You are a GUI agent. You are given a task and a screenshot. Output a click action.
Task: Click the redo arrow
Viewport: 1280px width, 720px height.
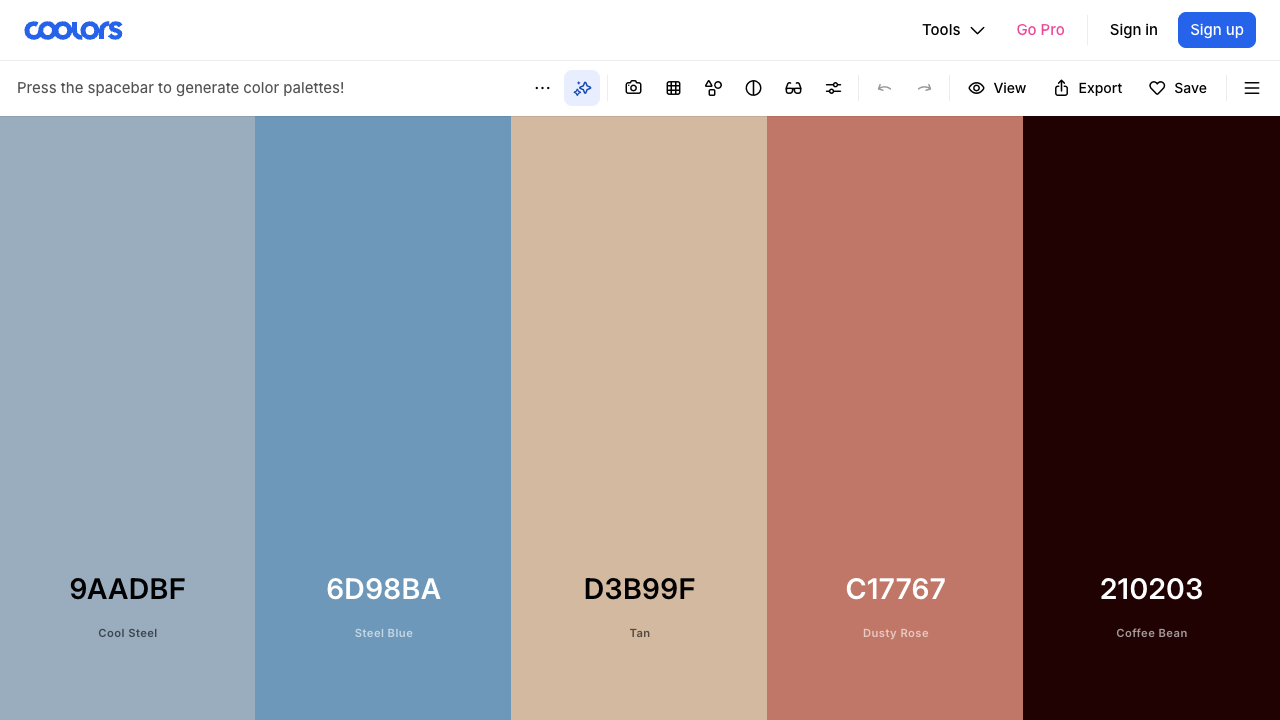(x=924, y=88)
